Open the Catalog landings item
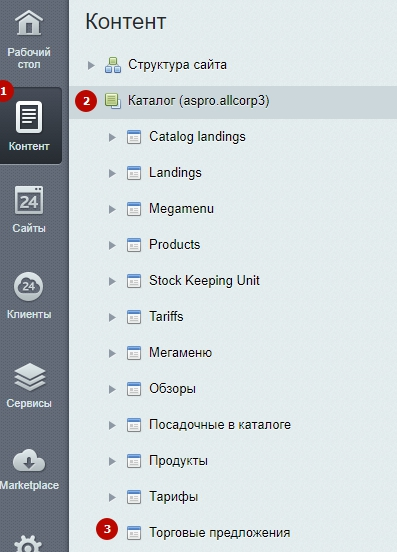Image resolution: width=397 pixels, height=552 pixels. click(197, 137)
